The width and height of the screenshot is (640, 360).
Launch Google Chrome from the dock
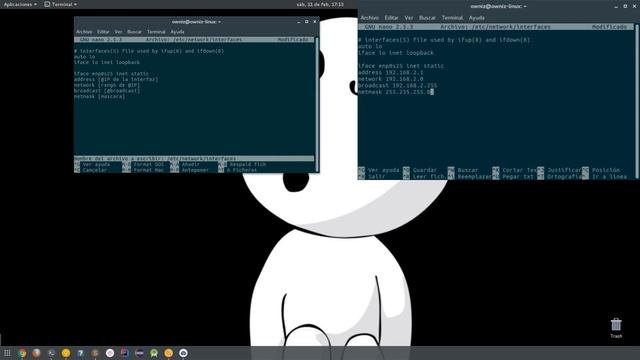[22, 353]
